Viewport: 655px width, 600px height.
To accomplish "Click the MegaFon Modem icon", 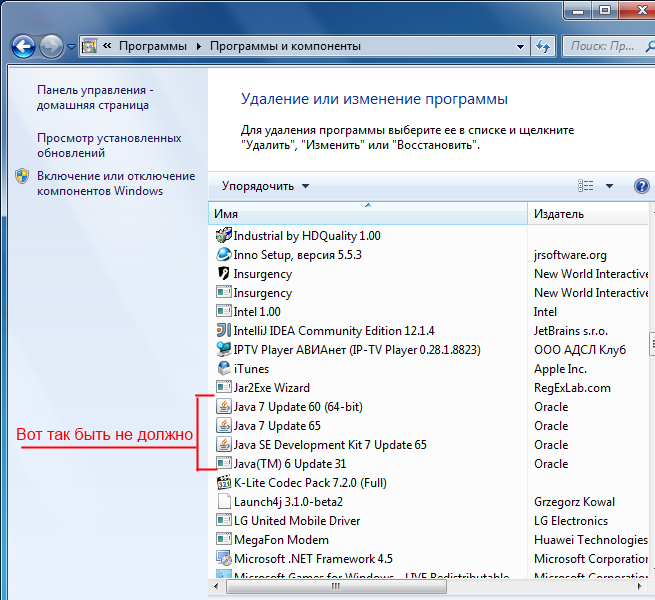I will pos(223,539).
